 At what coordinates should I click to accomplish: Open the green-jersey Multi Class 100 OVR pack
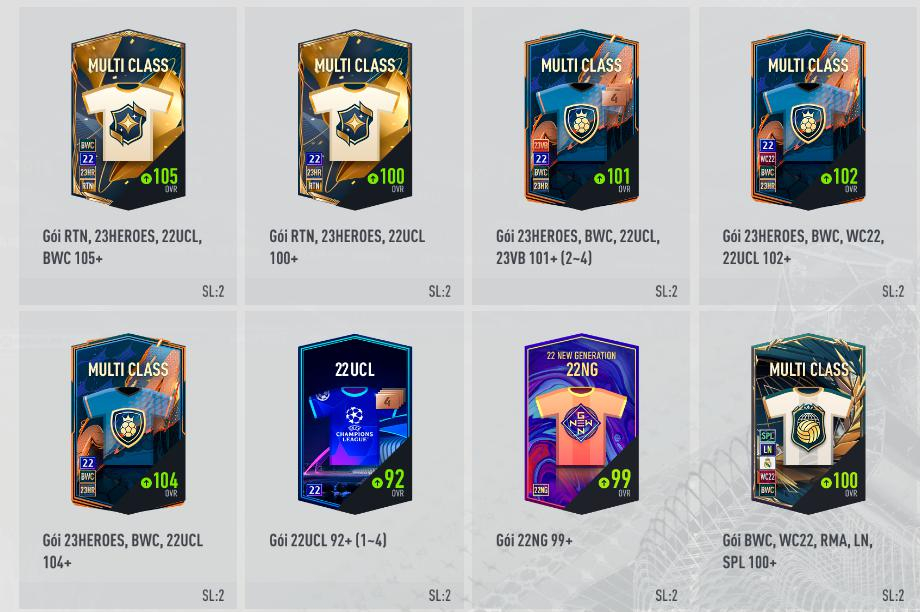point(808,424)
